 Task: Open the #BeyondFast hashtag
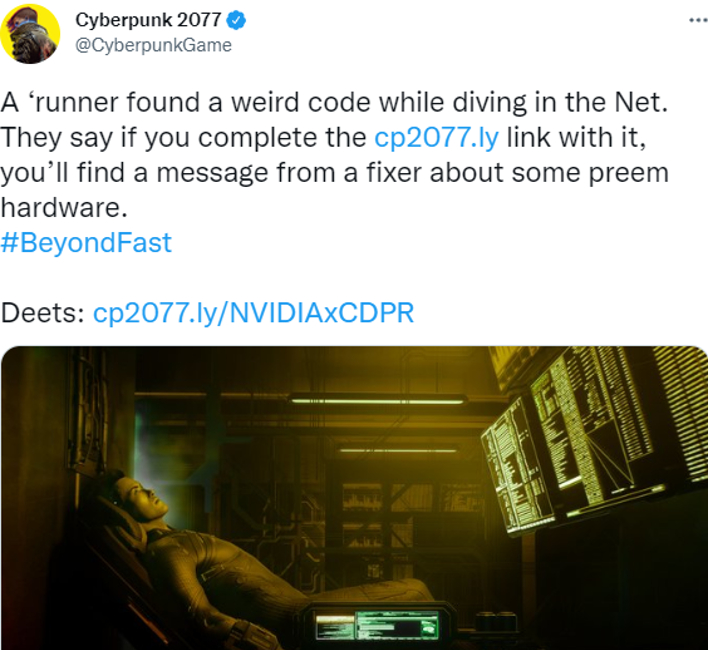(x=86, y=242)
